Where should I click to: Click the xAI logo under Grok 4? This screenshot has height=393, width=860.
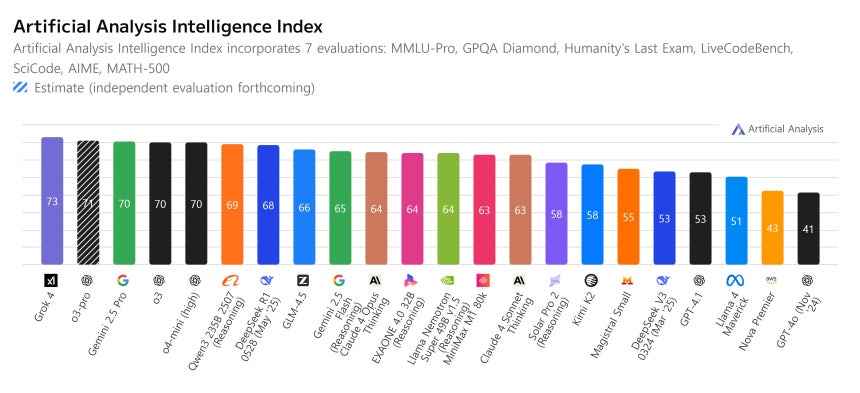point(51,281)
